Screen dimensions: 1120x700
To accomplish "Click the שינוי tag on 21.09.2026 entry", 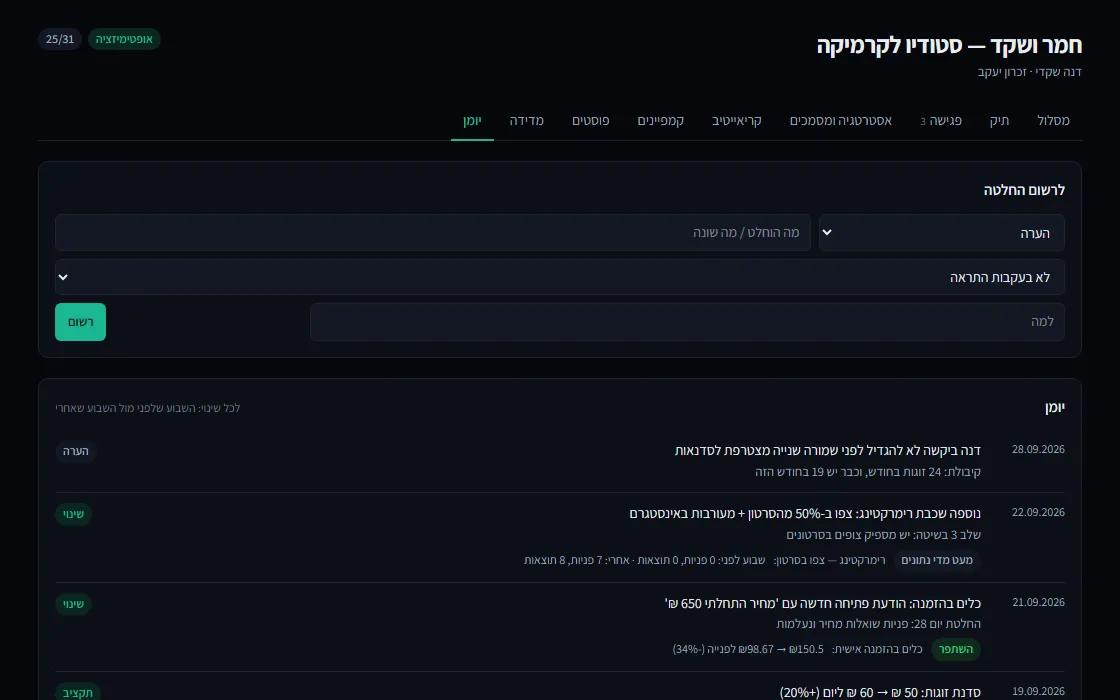I will [x=73, y=604].
